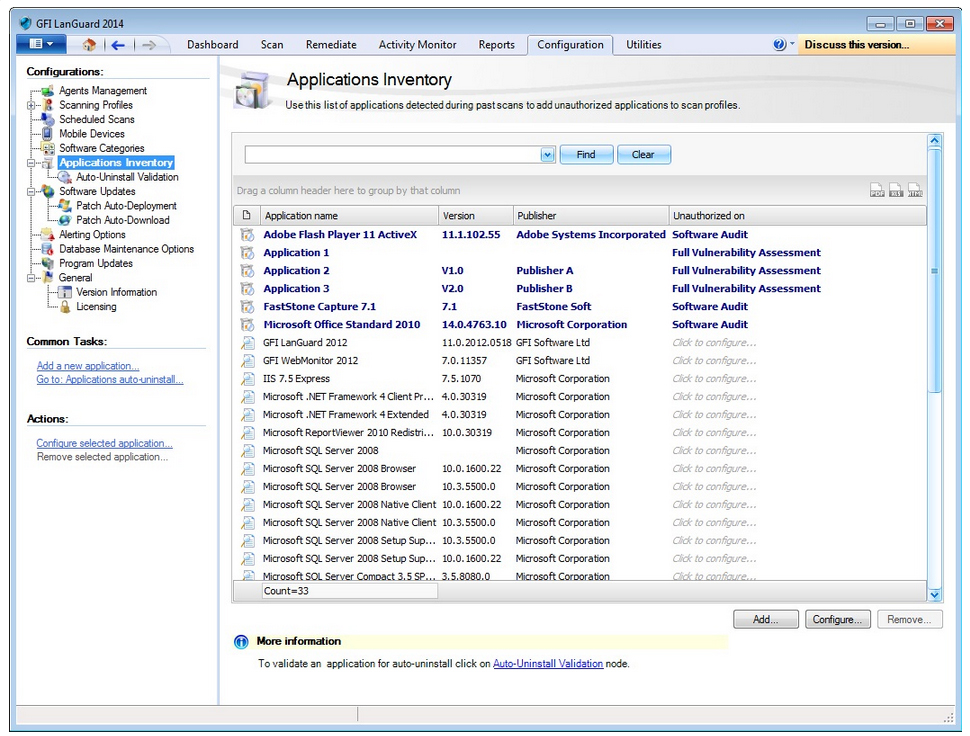The width and height of the screenshot is (970, 736).
Task: Click the Auto-Uninstall Validation icon
Action: click(x=65, y=178)
